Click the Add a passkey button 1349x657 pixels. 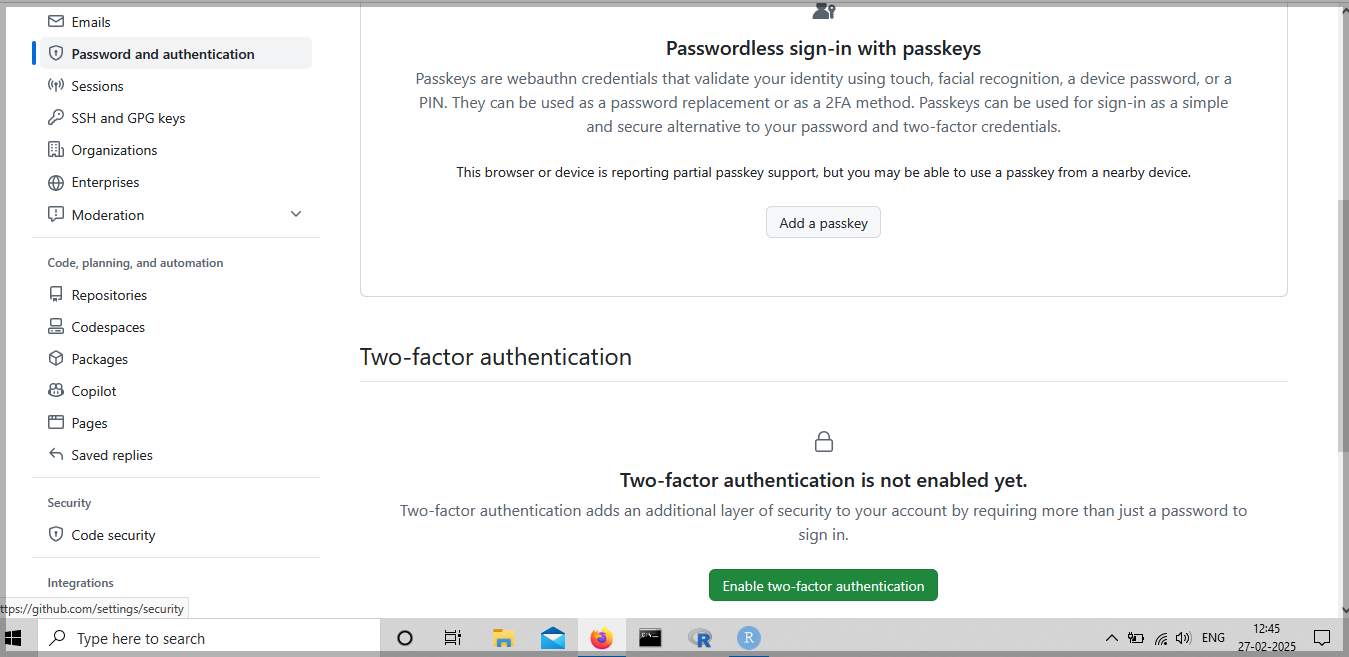click(823, 223)
